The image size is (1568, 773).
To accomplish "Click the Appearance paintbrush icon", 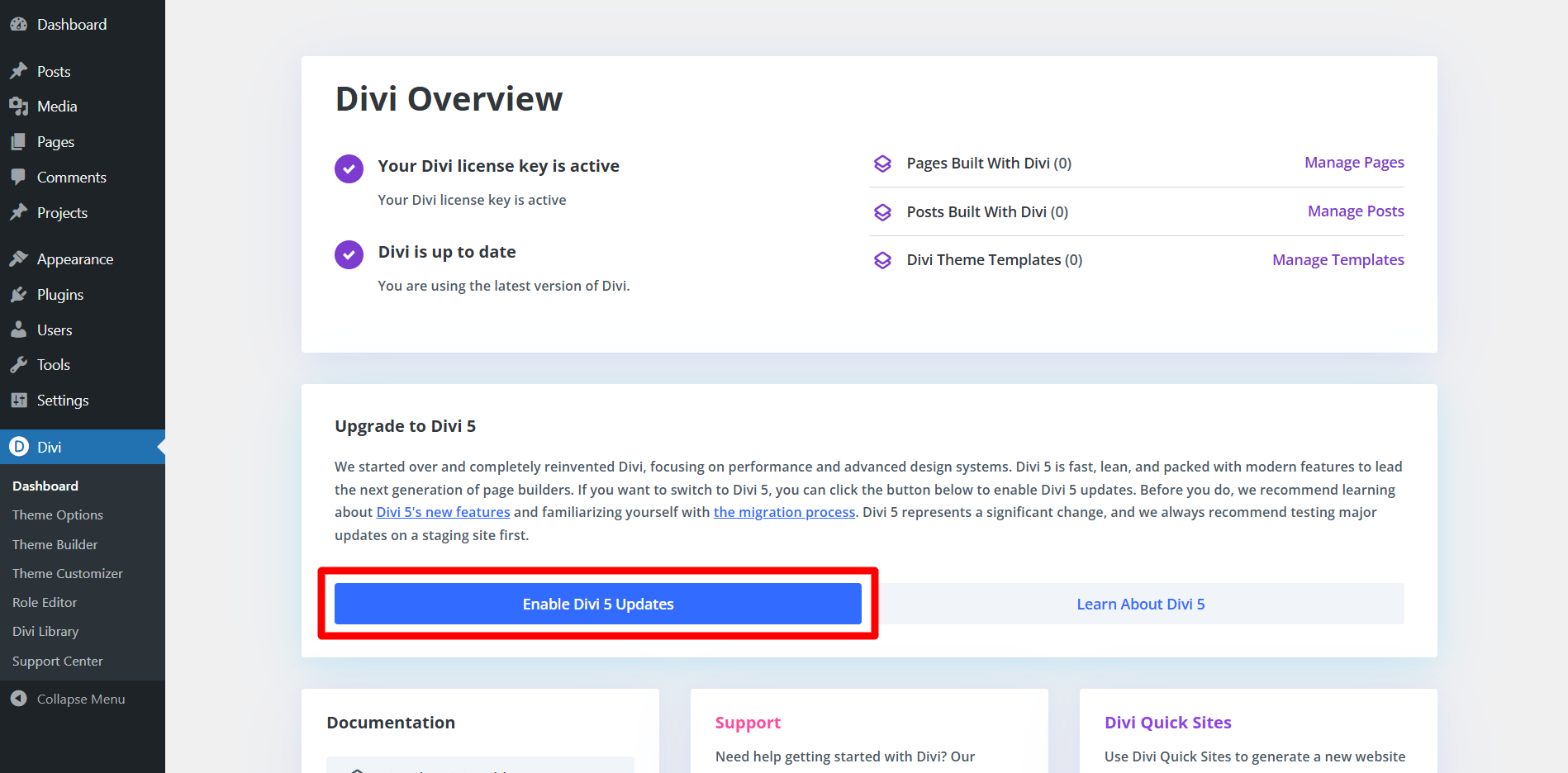I will click(x=18, y=259).
